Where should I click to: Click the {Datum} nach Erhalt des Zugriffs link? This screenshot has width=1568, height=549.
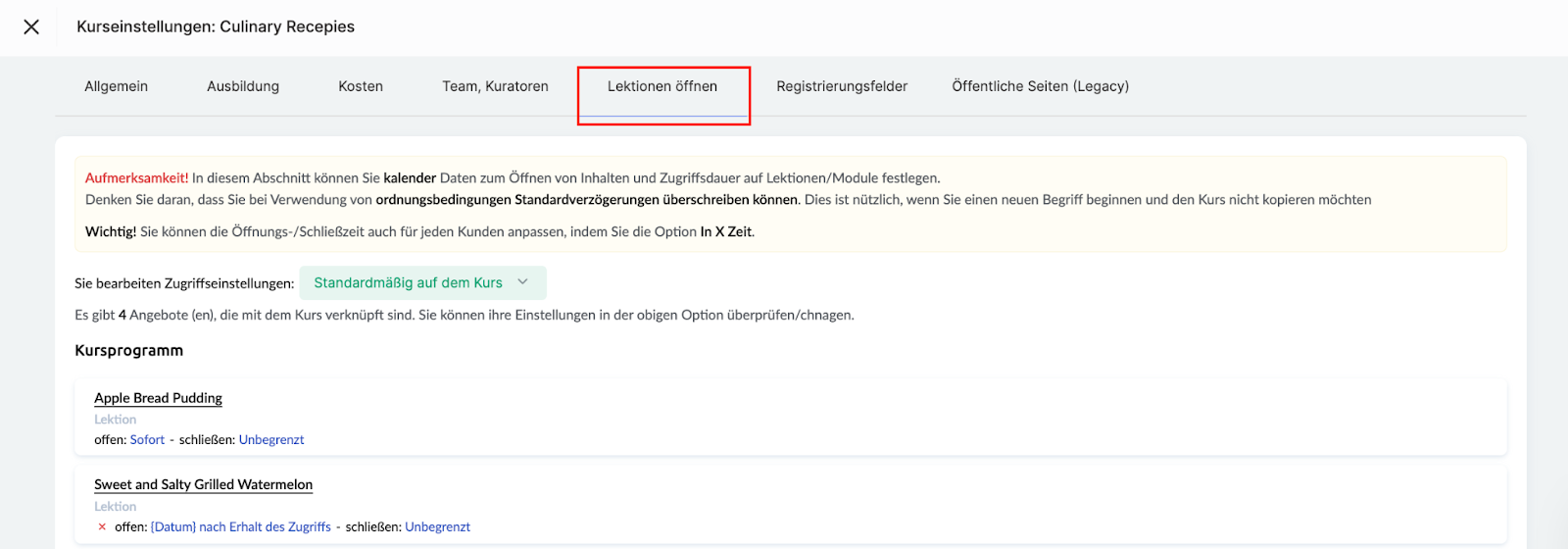pyautogui.click(x=240, y=527)
